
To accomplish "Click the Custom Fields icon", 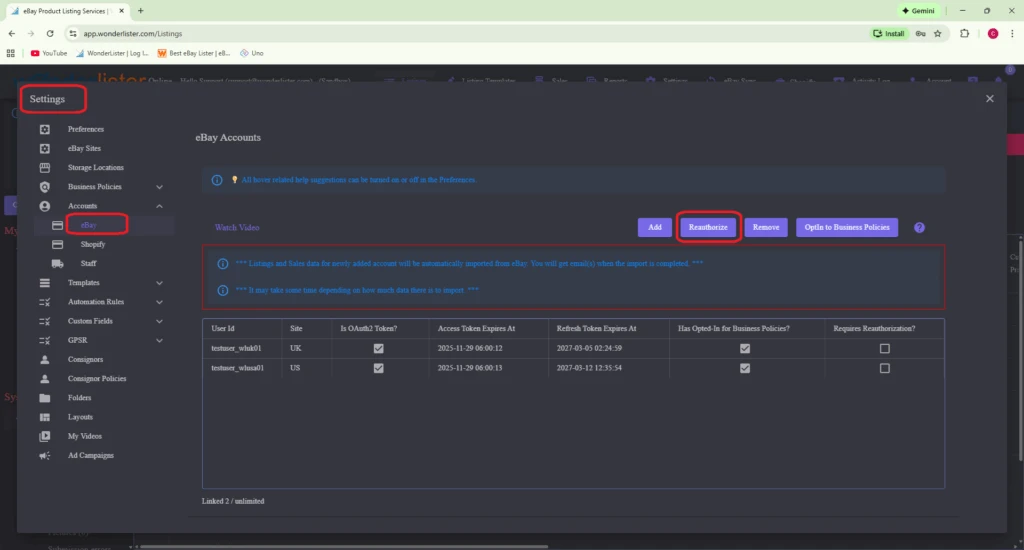I will 44,321.
